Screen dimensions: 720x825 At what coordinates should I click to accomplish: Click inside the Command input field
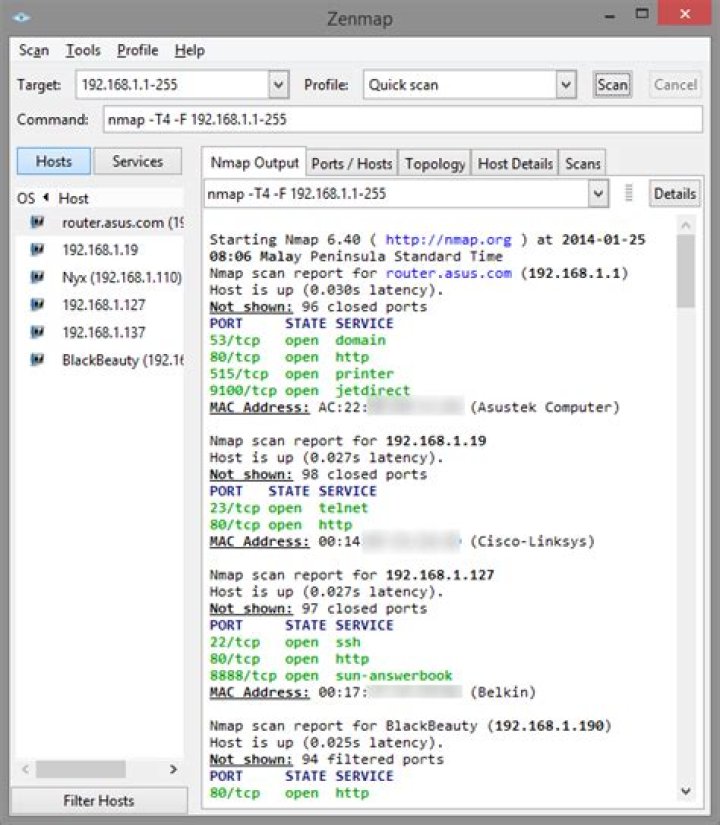(403, 119)
